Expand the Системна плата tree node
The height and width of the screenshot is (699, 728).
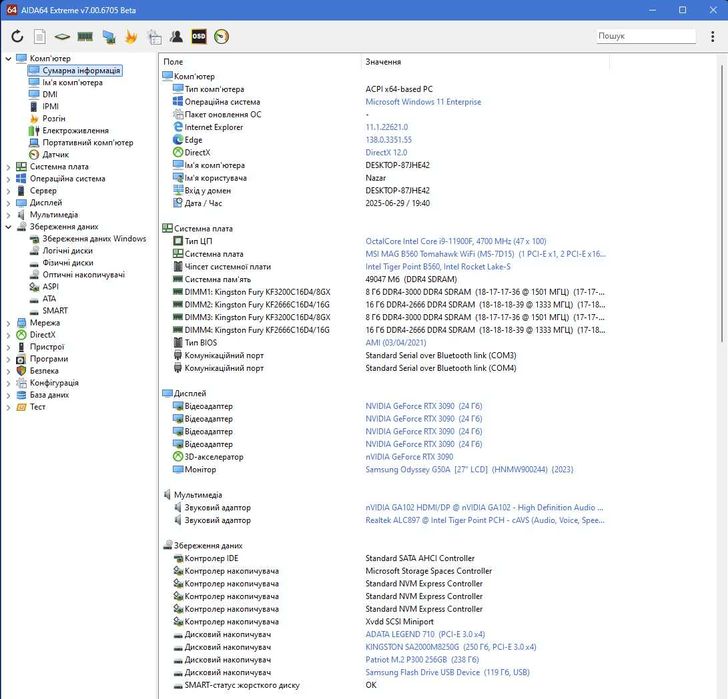point(8,167)
